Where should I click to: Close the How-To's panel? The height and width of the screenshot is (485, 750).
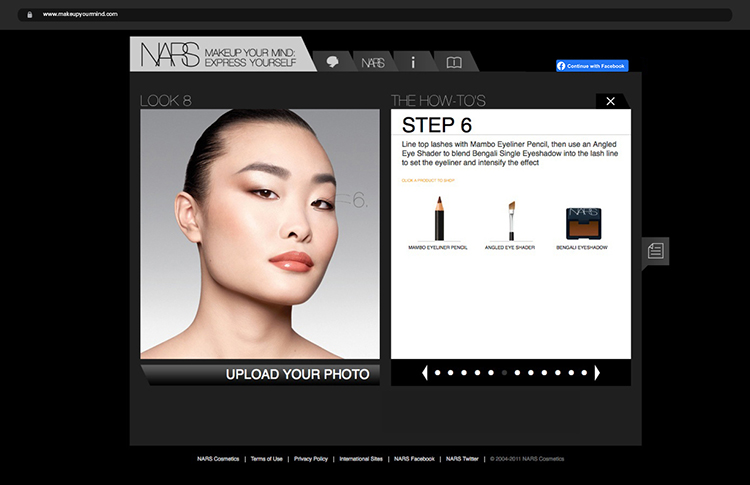point(610,101)
